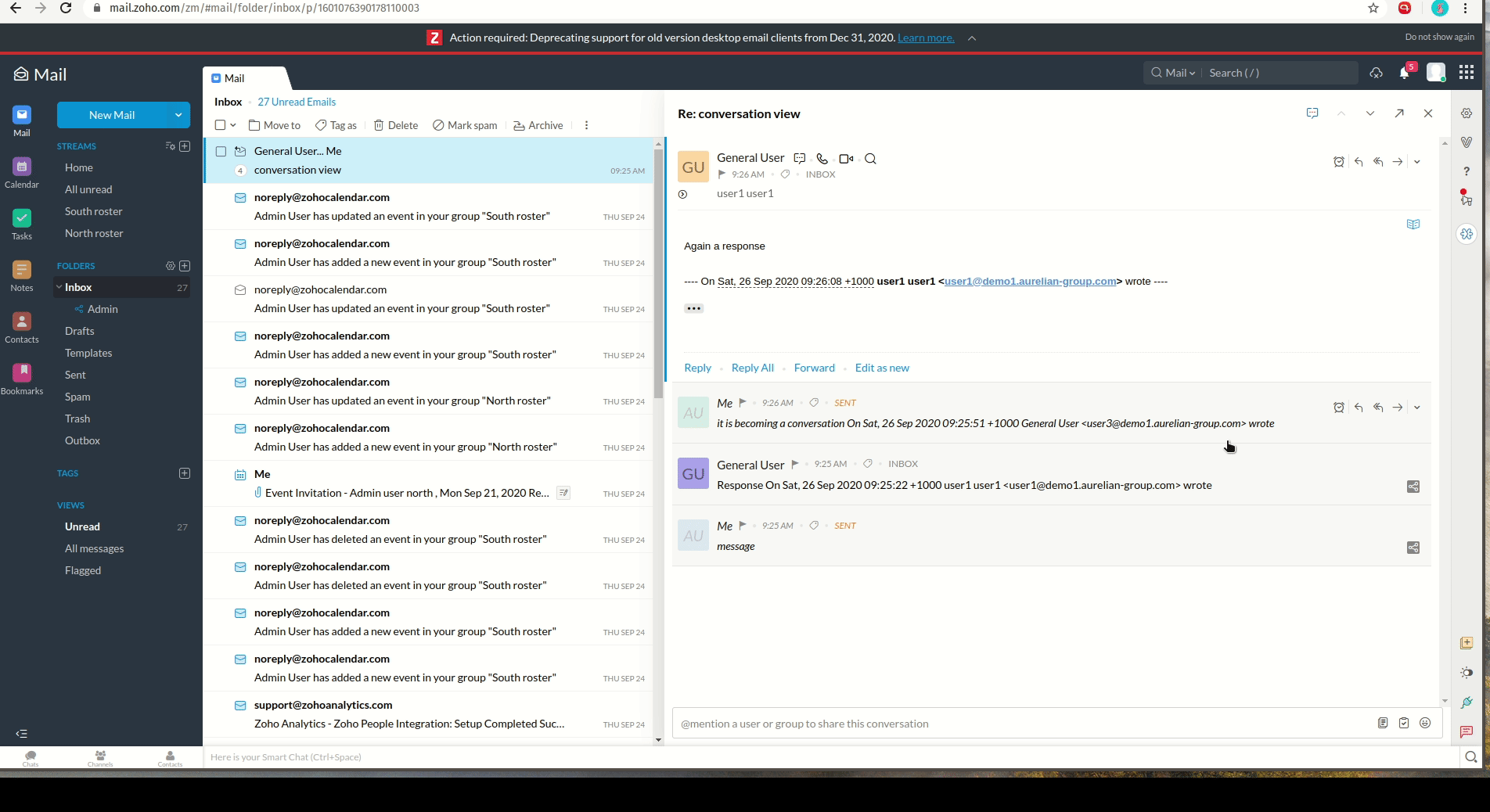This screenshot has width=1490, height=812.
Task: Add new folder plus icon
Action: [x=185, y=266]
